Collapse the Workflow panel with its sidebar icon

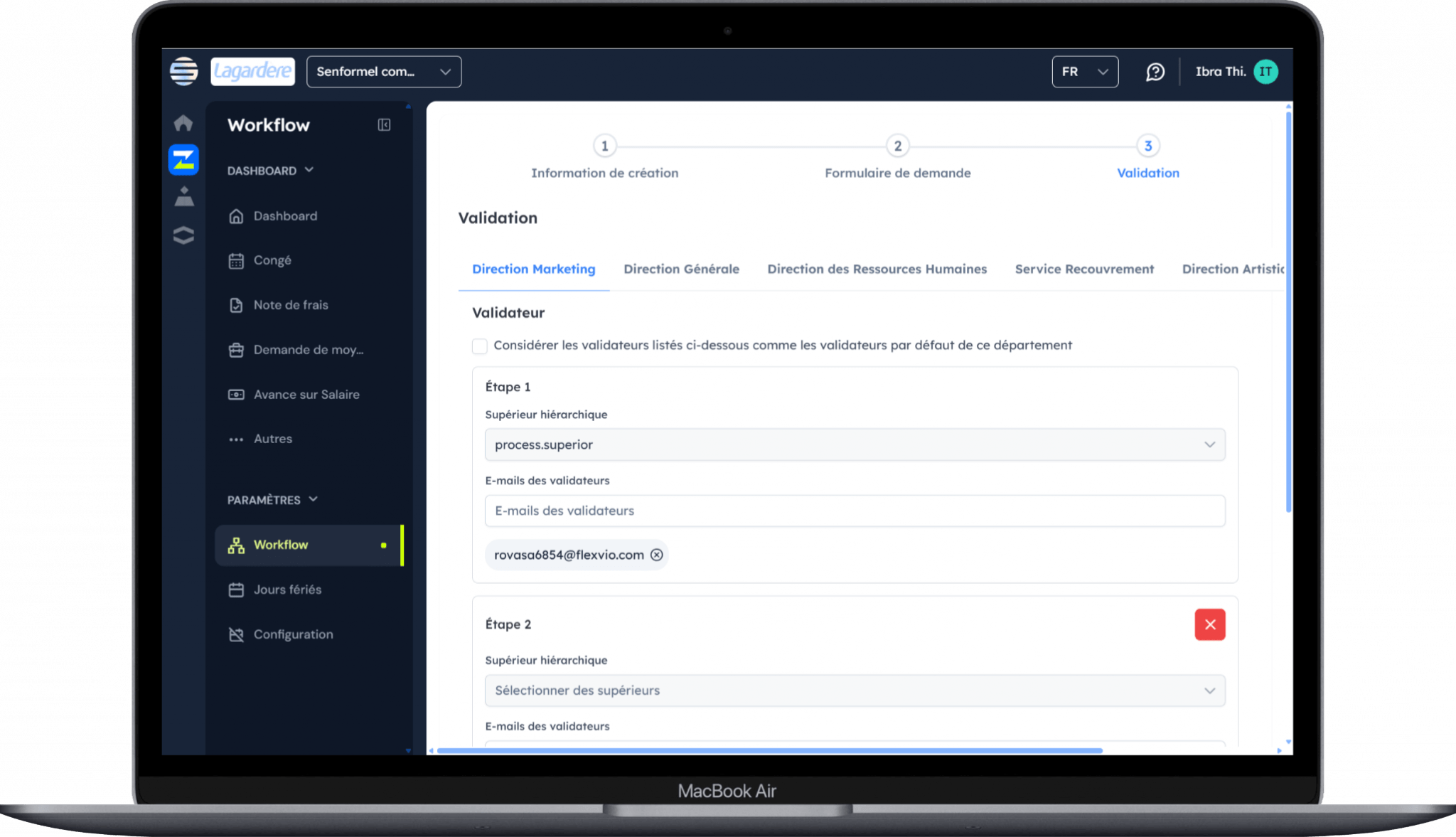(384, 124)
